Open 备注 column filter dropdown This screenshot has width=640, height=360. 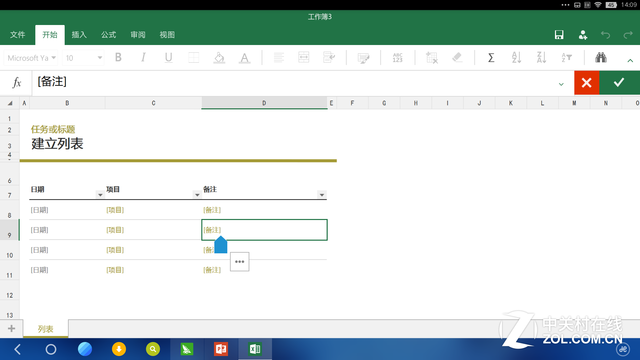[322, 195]
